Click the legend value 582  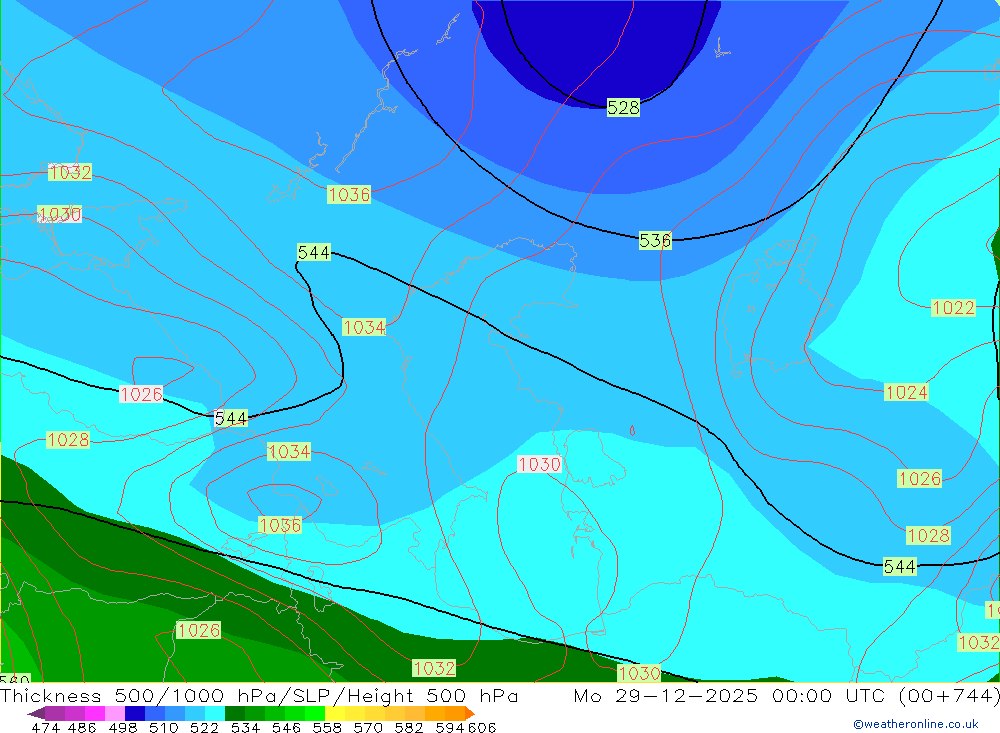click(409, 727)
